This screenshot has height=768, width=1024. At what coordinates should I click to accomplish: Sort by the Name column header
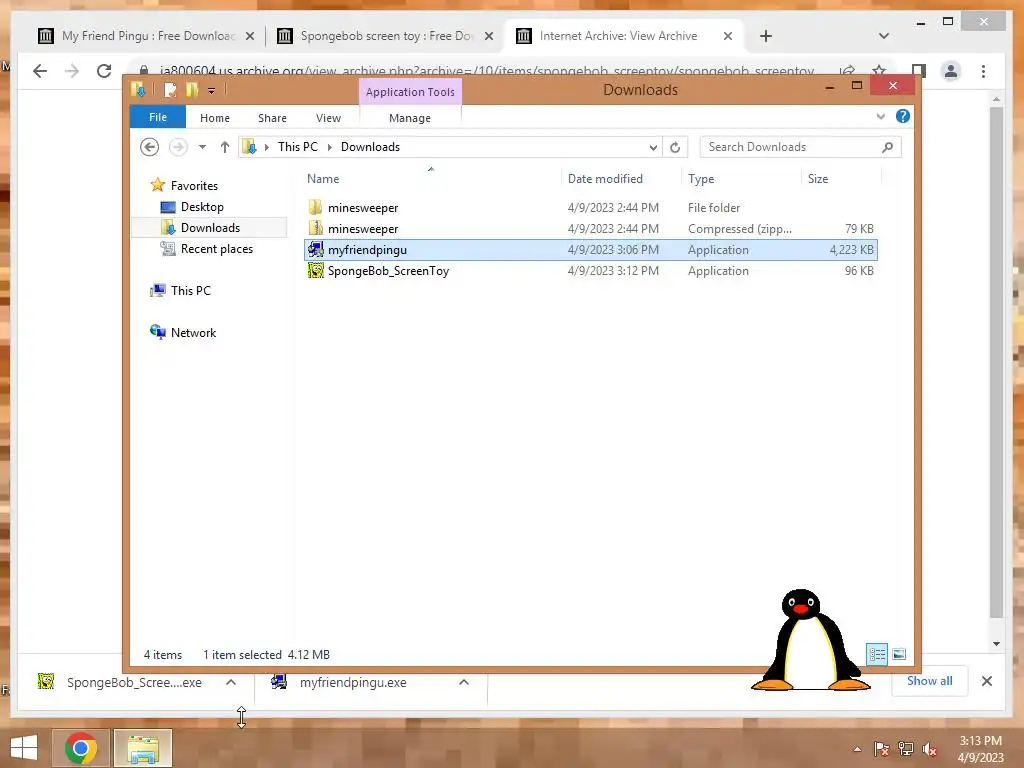(x=431, y=178)
